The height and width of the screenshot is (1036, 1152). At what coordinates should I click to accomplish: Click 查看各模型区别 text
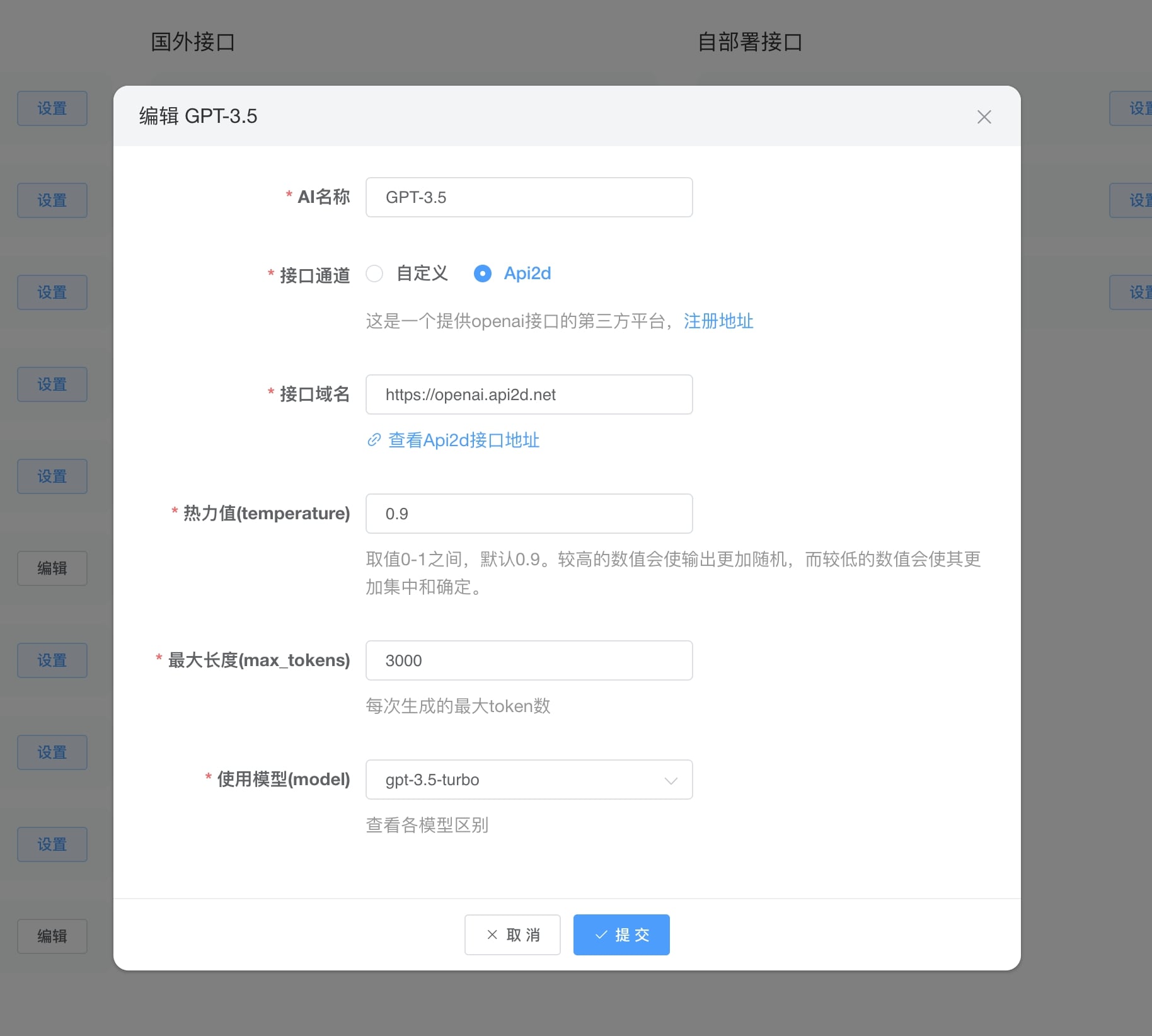(427, 825)
